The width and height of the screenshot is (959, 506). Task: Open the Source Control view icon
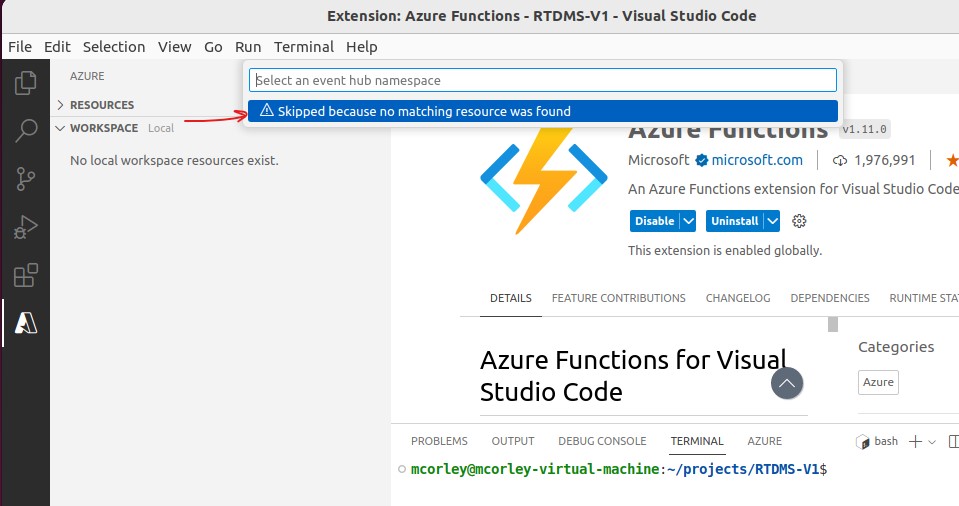25,179
